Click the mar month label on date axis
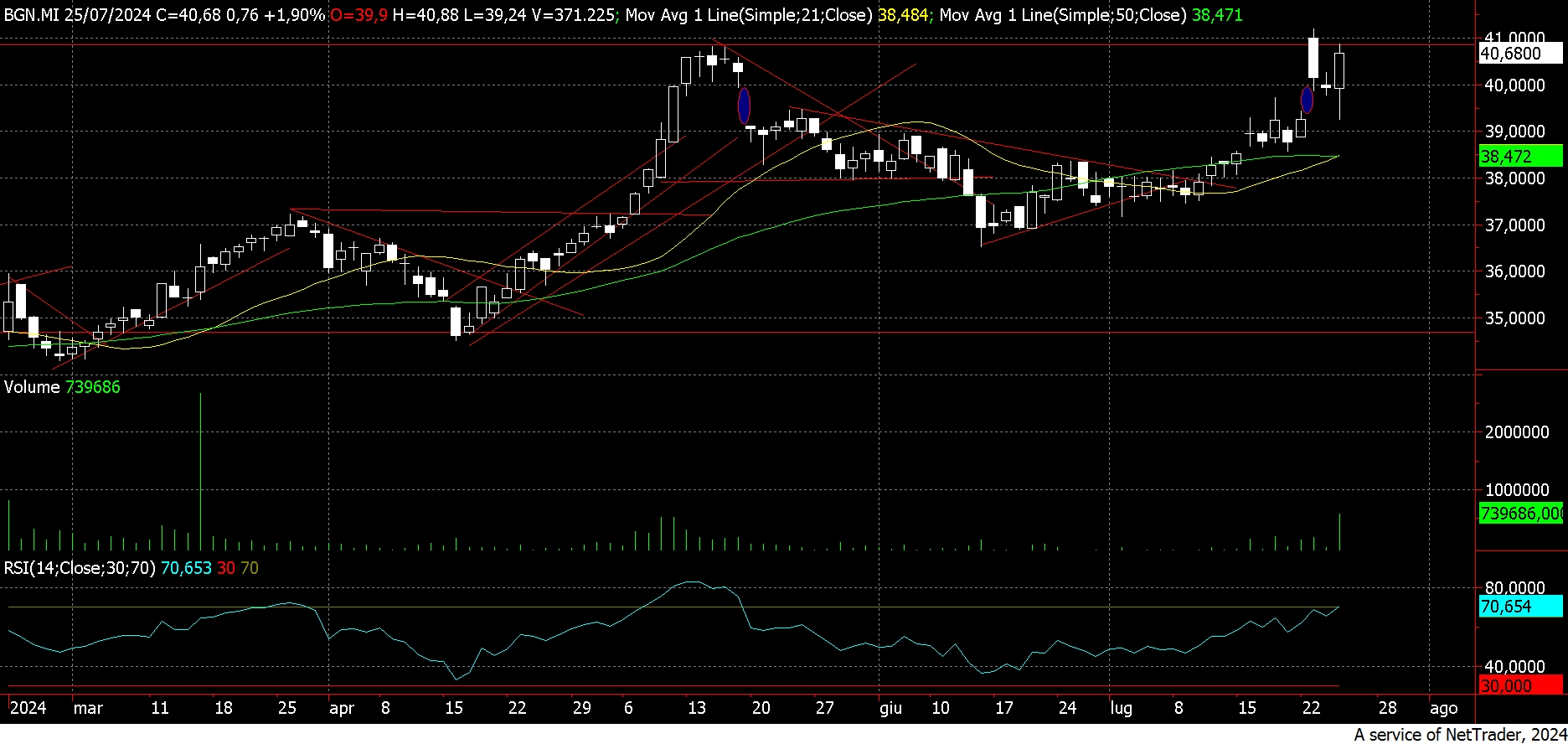This screenshot has height=744, width=1568. coord(88,708)
